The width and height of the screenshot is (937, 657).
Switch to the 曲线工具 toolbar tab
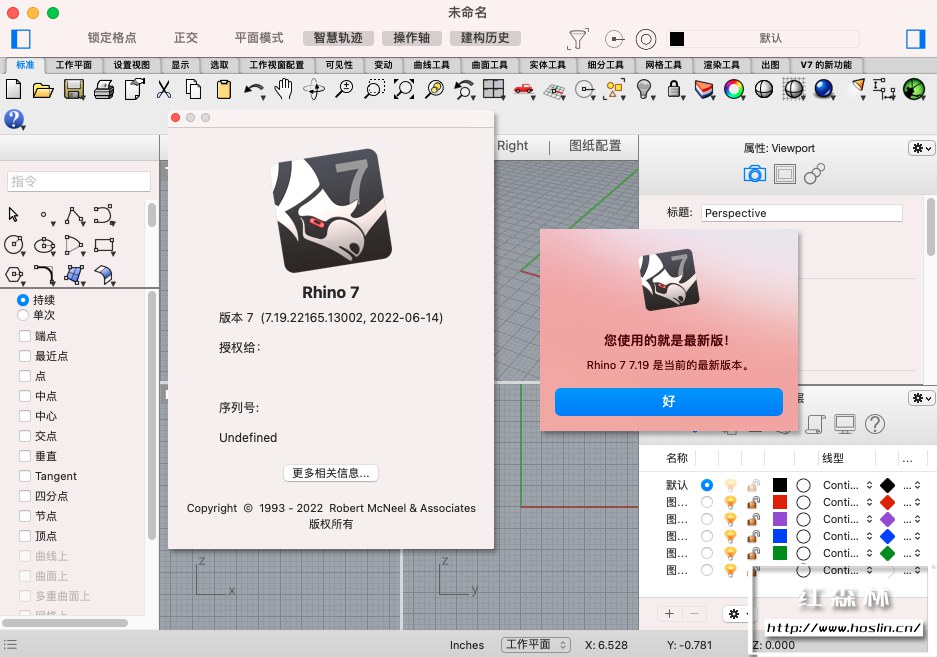click(x=431, y=65)
